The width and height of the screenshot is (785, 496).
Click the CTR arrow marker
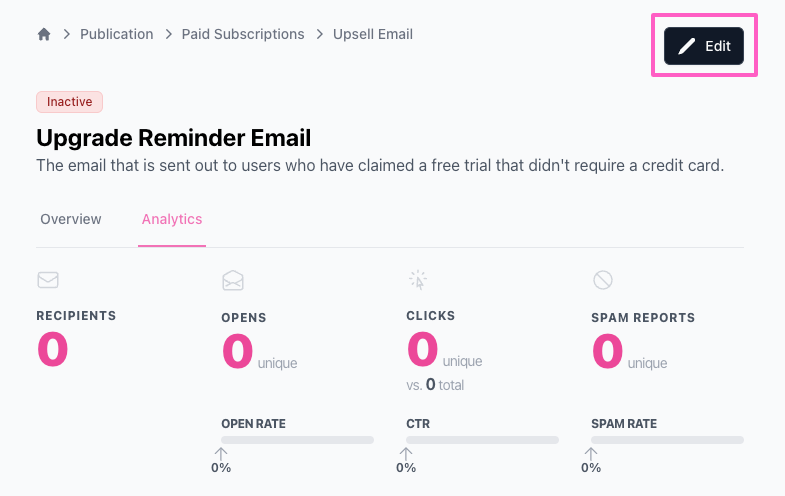pyautogui.click(x=406, y=455)
